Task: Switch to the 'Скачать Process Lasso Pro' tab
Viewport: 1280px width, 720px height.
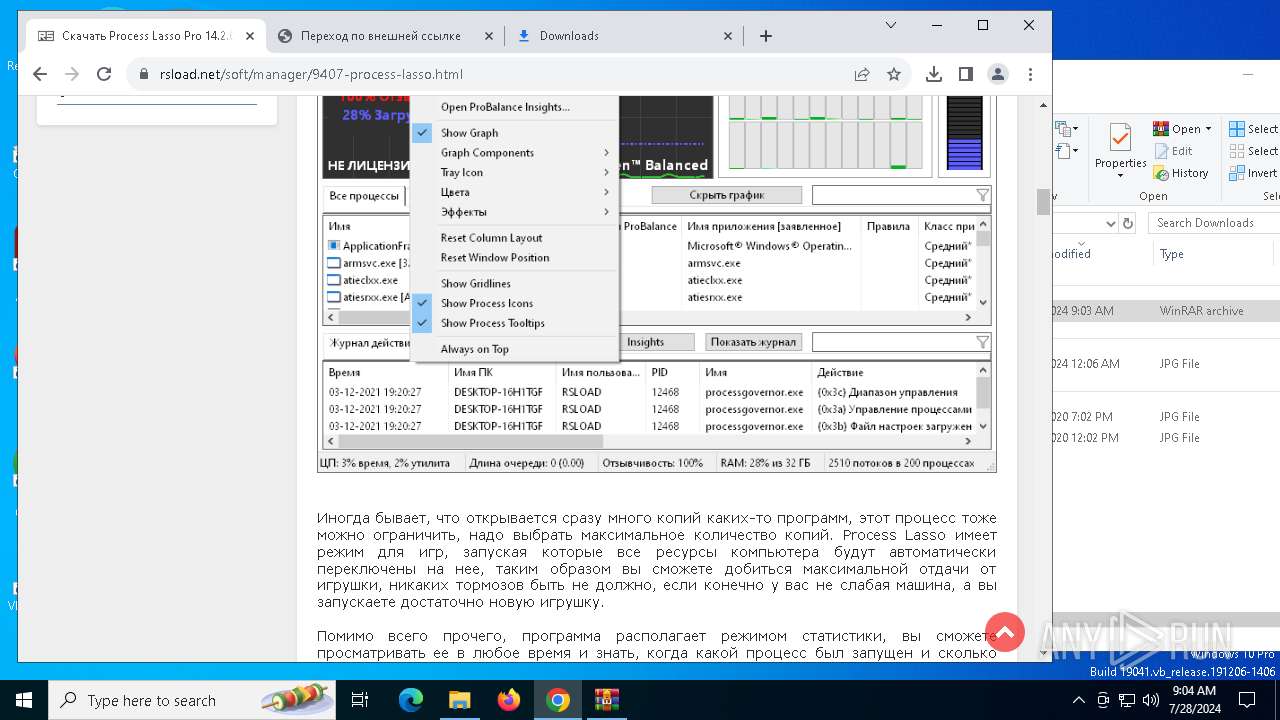Action: click(146, 36)
